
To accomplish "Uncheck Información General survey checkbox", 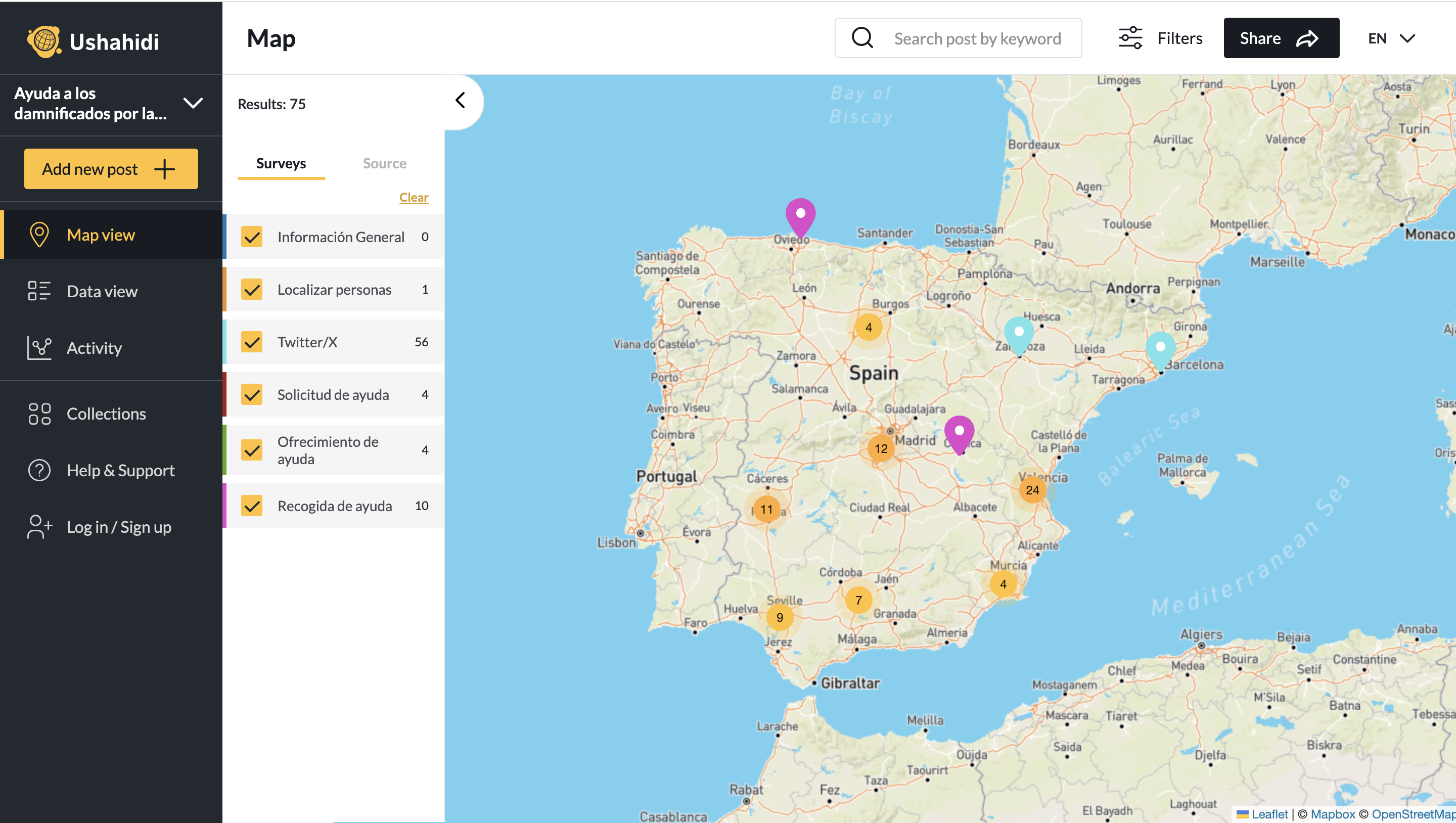I will 252,237.
